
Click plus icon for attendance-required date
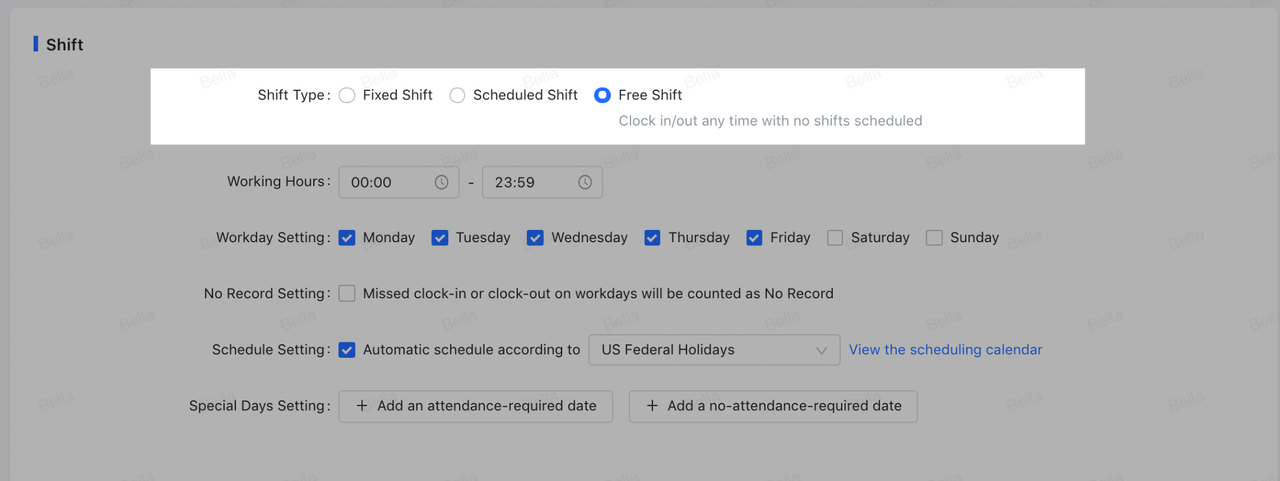point(361,406)
